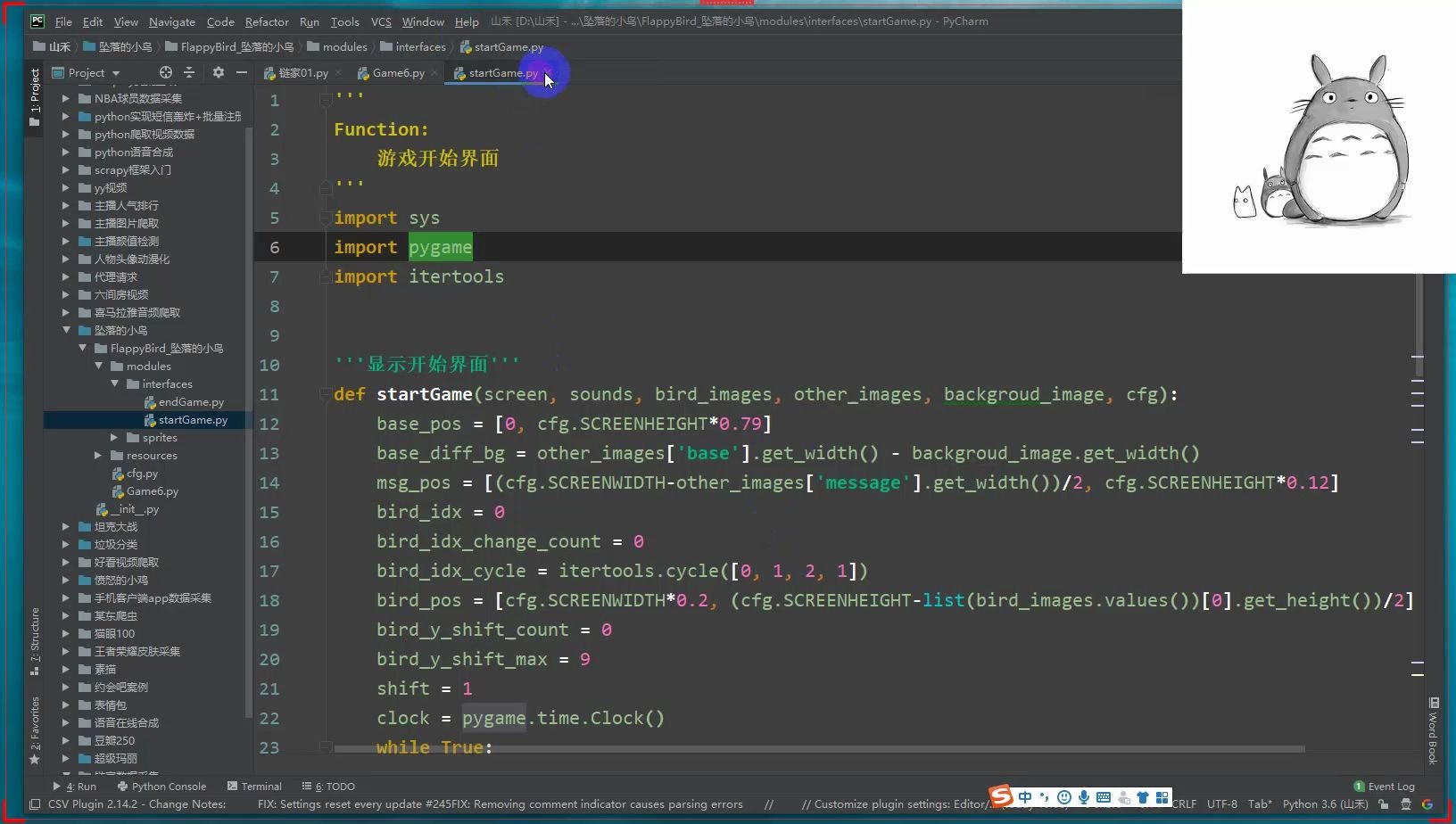Screen dimensions: 1456x824
Task: Open the Python Console tool window
Action: (161, 787)
